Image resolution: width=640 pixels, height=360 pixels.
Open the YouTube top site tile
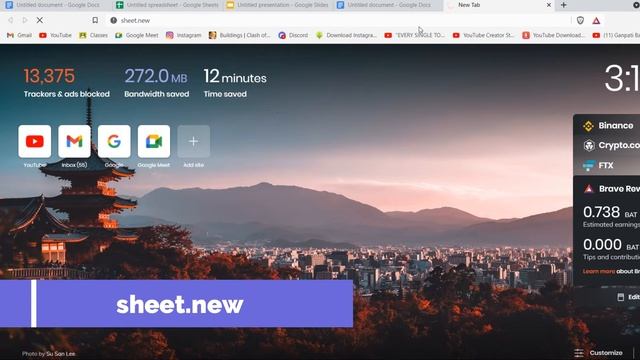pos(35,141)
